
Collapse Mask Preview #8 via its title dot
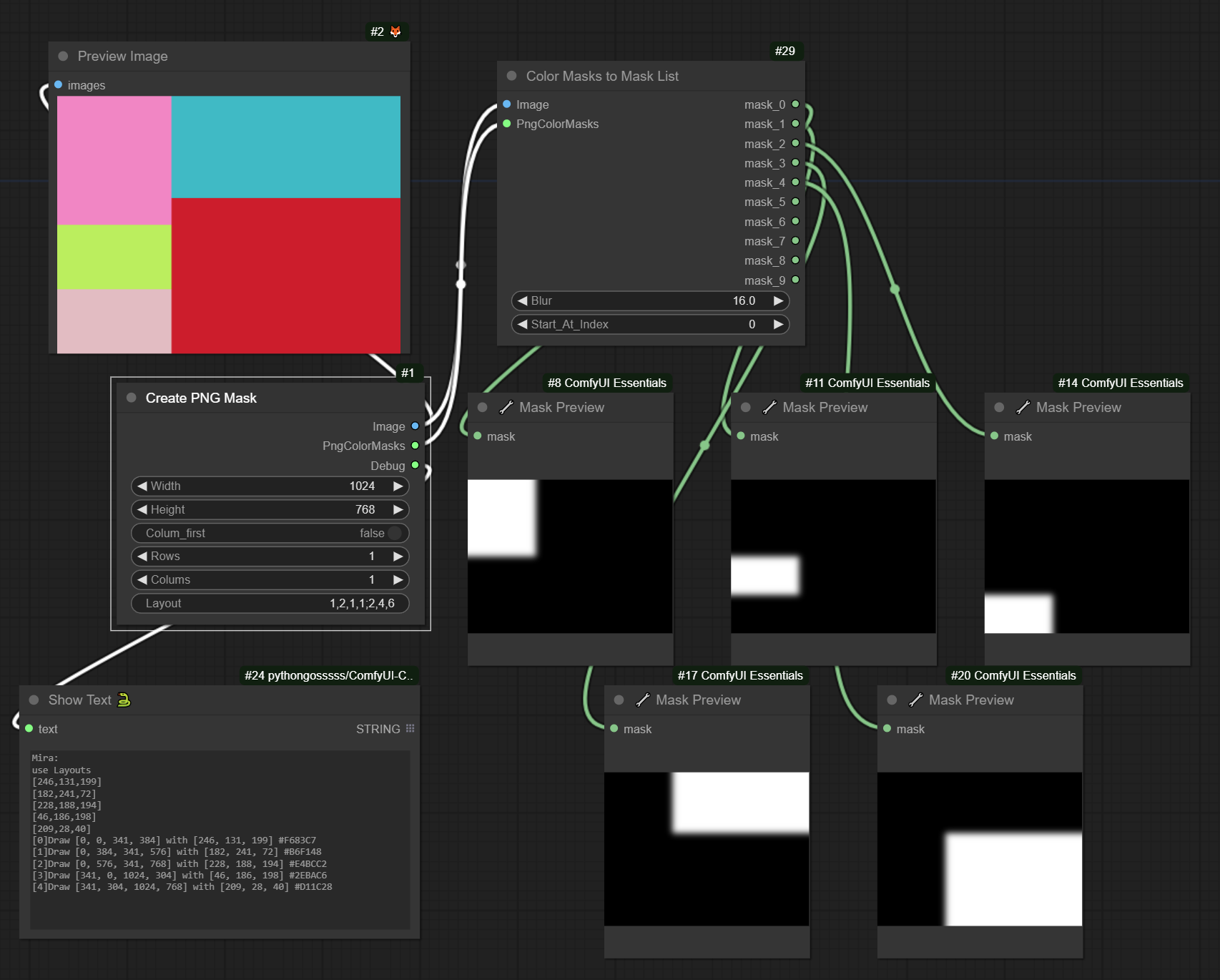coord(482,407)
